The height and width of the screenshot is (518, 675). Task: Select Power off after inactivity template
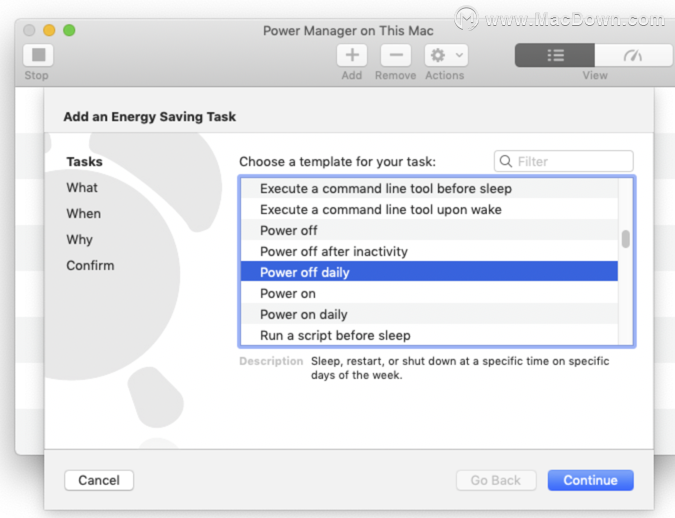pyautogui.click(x=429, y=251)
